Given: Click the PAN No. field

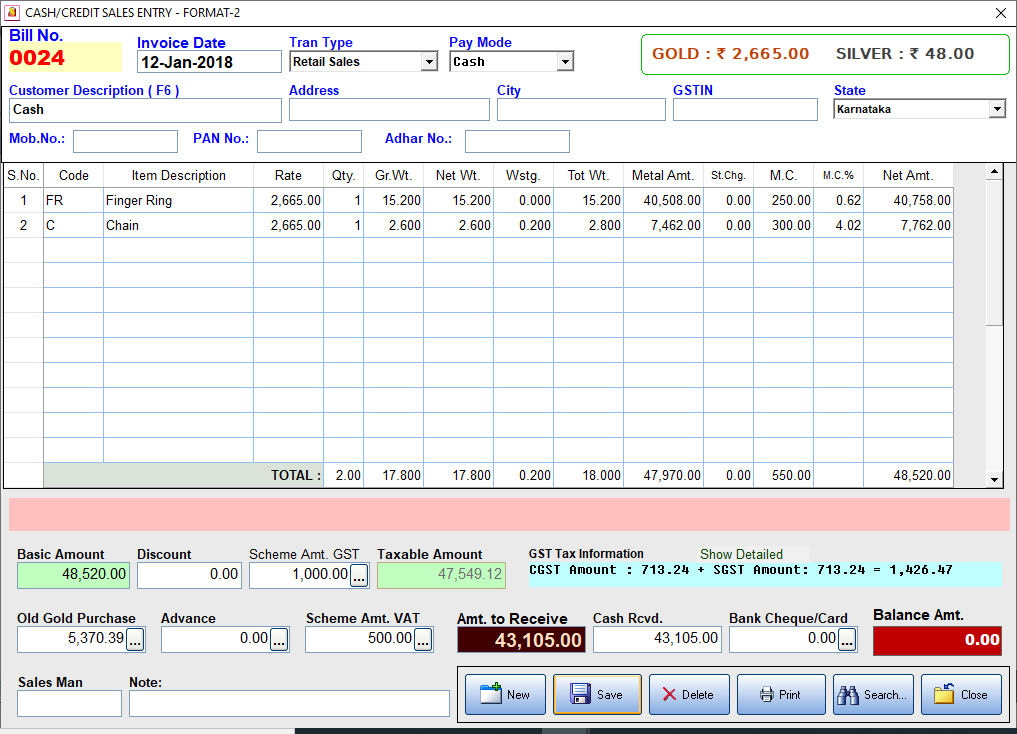Looking at the screenshot, I should point(309,141).
